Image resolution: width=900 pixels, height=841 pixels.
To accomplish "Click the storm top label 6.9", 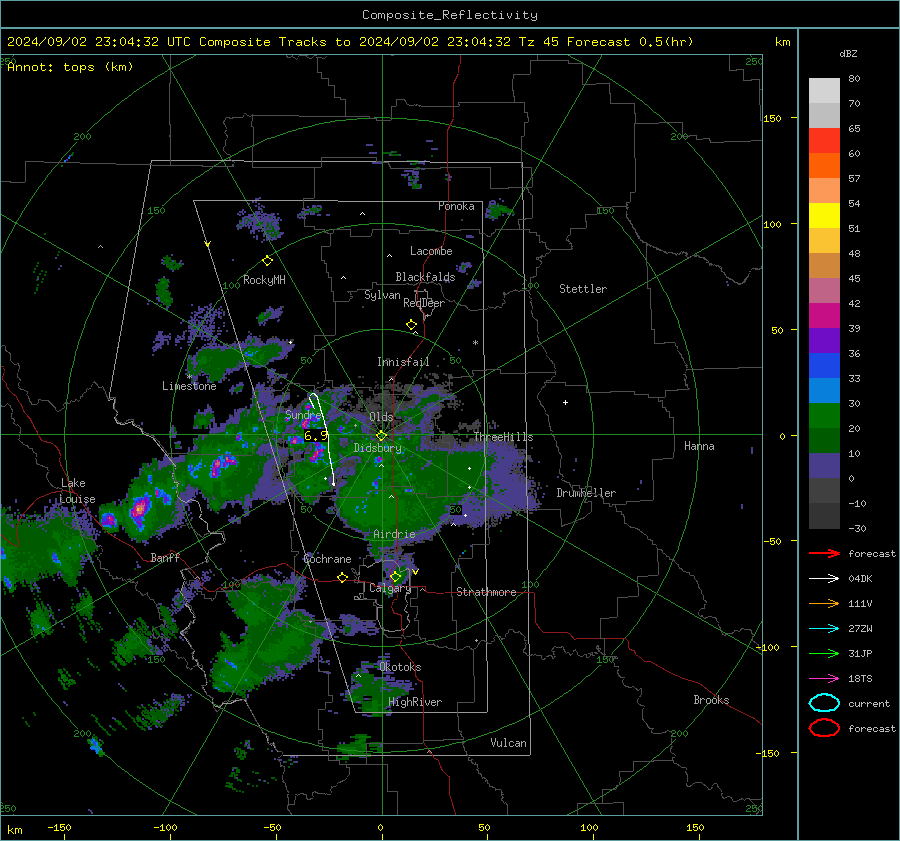I will coord(316,436).
